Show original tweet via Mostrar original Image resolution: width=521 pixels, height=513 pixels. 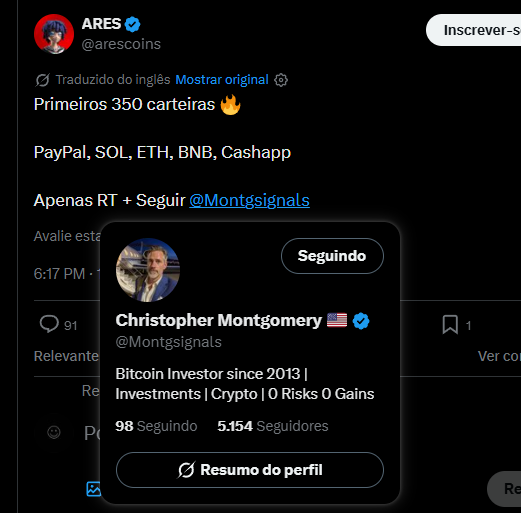(x=222, y=80)
